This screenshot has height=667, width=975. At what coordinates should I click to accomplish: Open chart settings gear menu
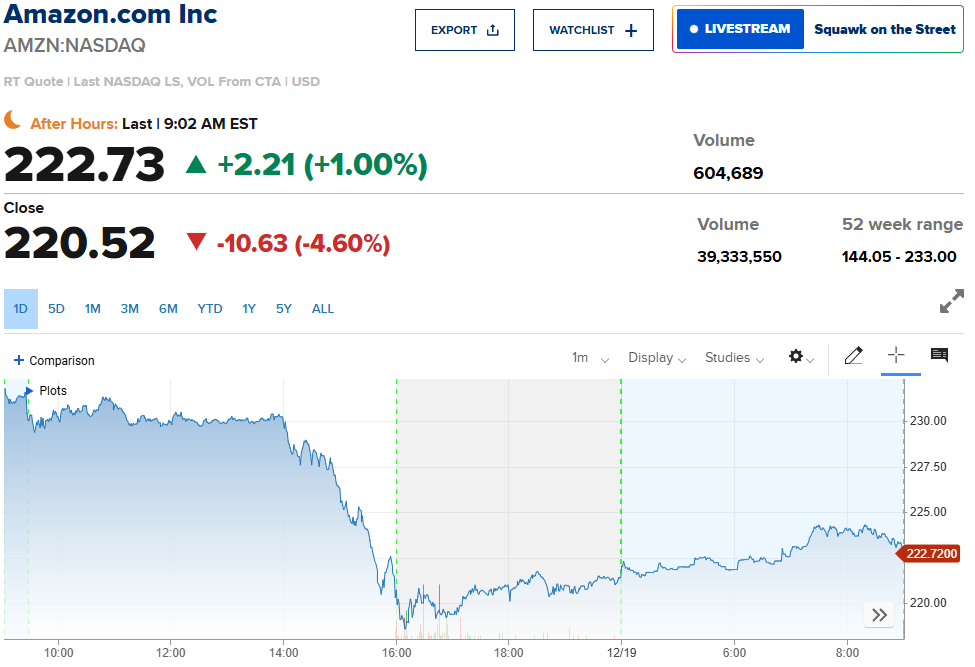tap(800, 357)
